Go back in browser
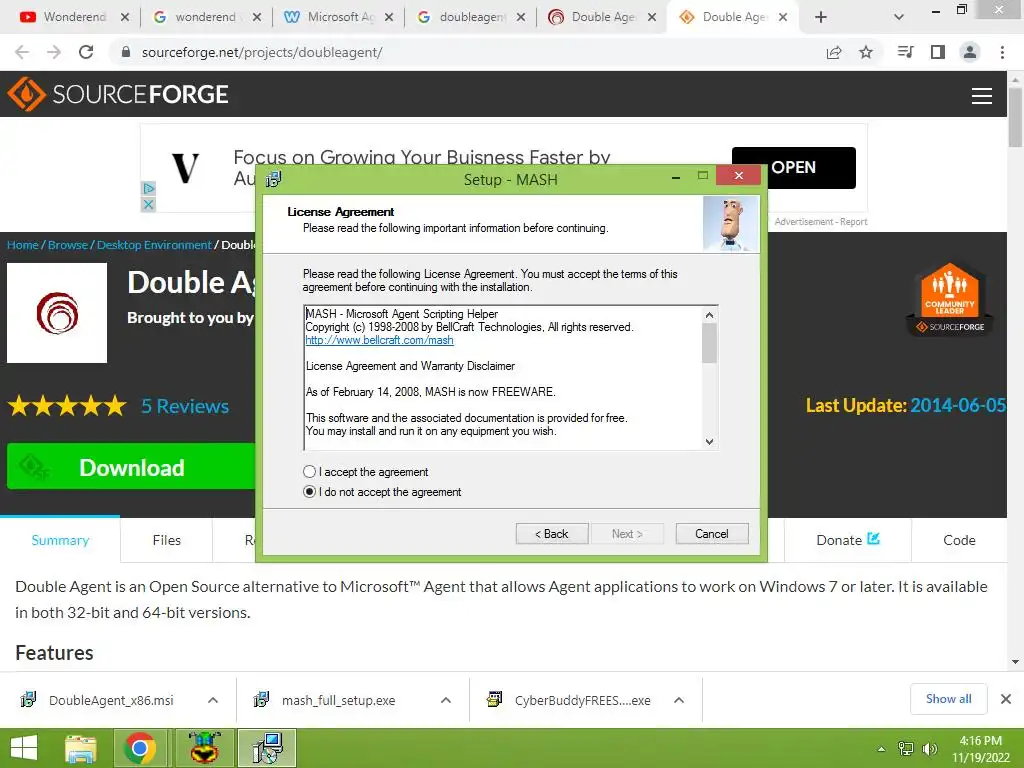The width and height of the screenshot is (1024, 768). [x=22, y=52]
